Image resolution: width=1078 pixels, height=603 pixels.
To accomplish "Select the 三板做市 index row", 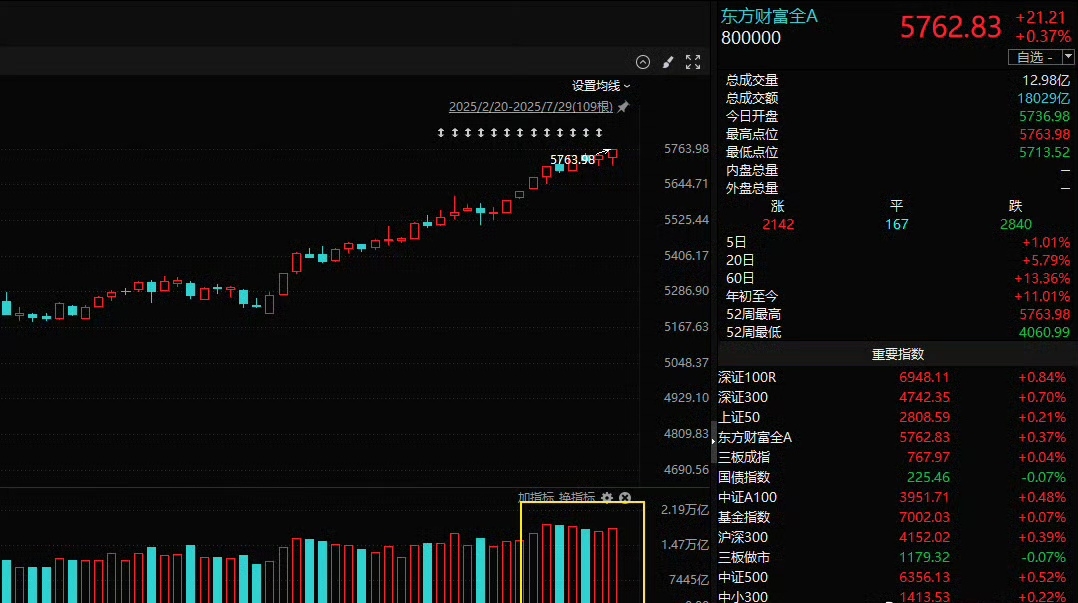I will (x=898, y=557).
